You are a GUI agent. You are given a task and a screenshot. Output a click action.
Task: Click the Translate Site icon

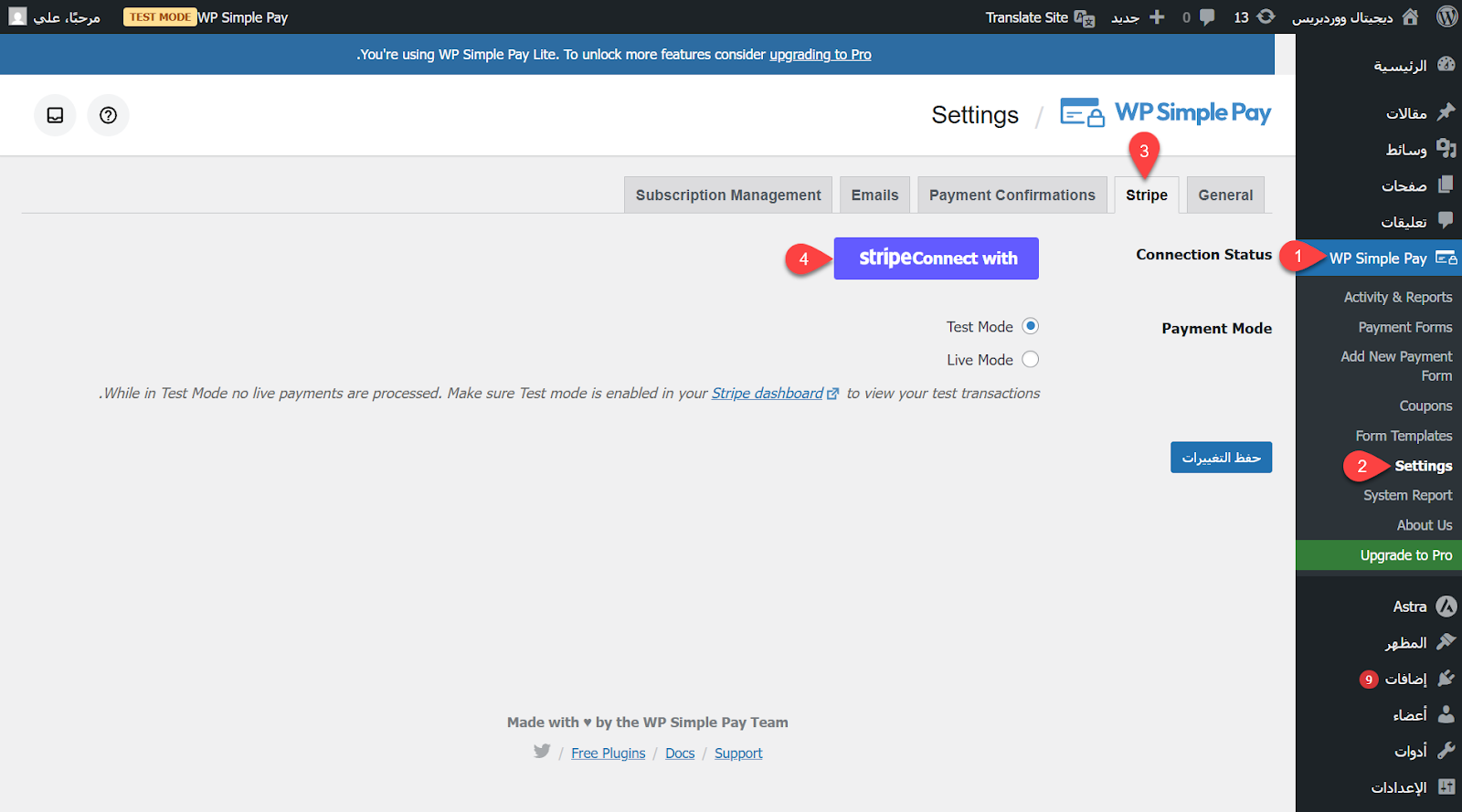pos(1085,17)
